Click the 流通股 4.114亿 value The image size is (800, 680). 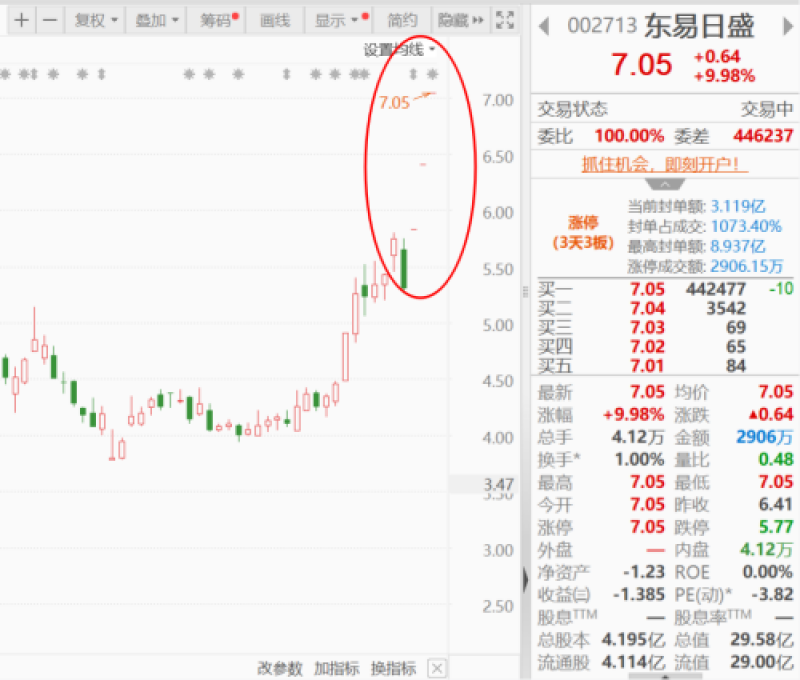(633, 662)
